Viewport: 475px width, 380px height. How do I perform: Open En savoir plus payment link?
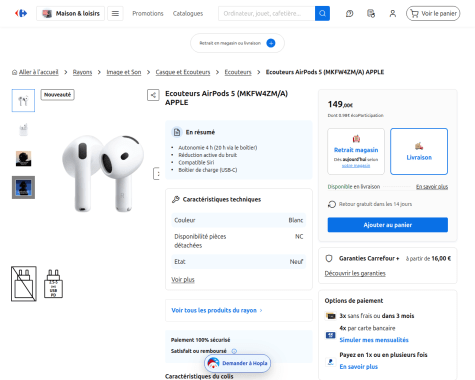359,367
